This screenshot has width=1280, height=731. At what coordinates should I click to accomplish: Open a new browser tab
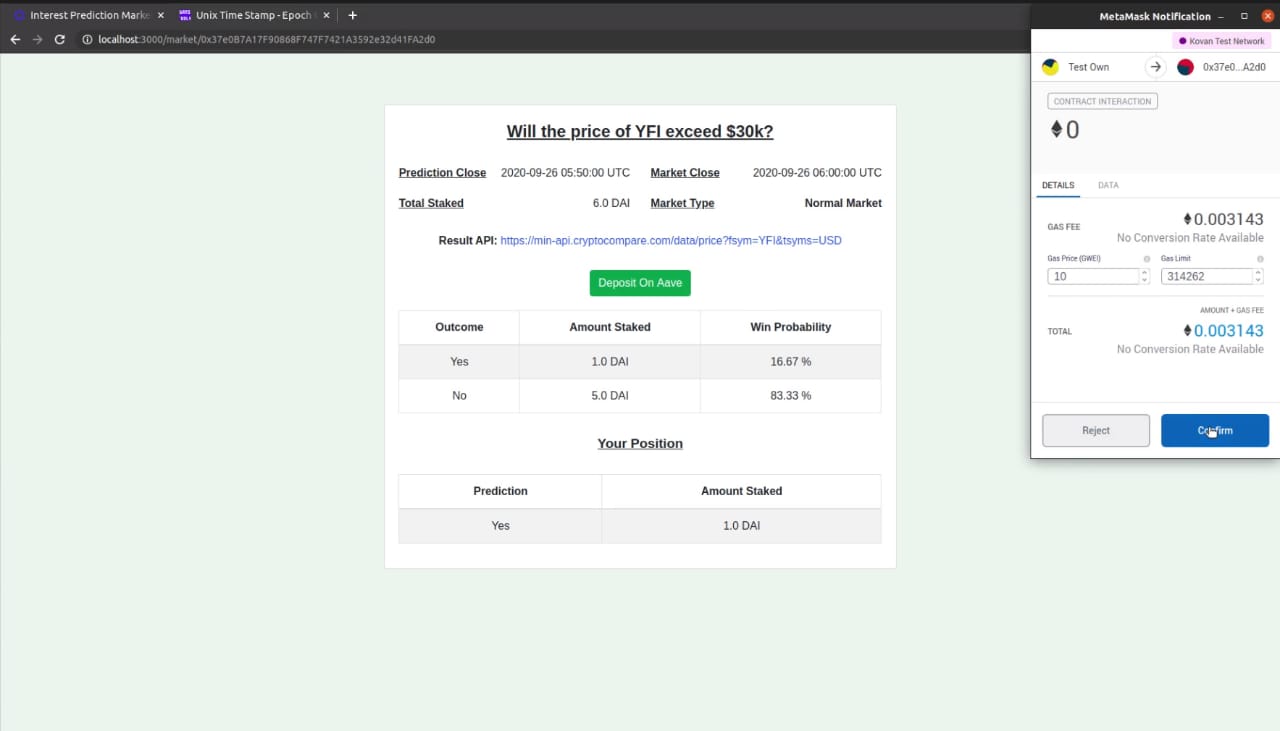[x=352, y=15]
